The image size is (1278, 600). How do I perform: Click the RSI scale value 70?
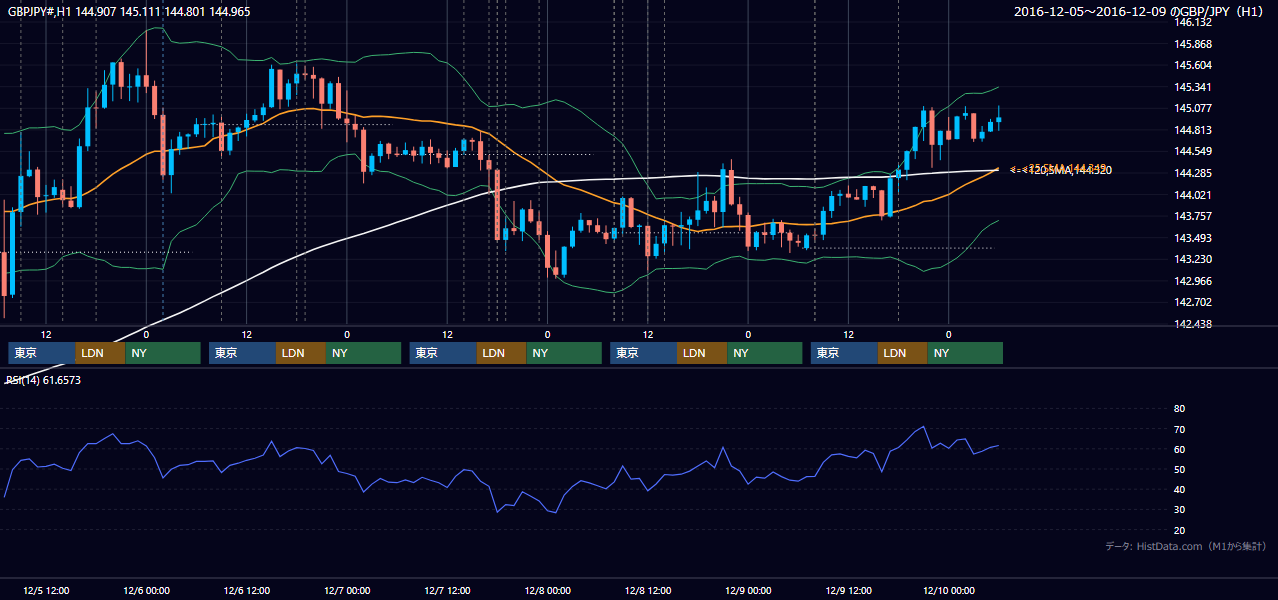[1179, 429]
